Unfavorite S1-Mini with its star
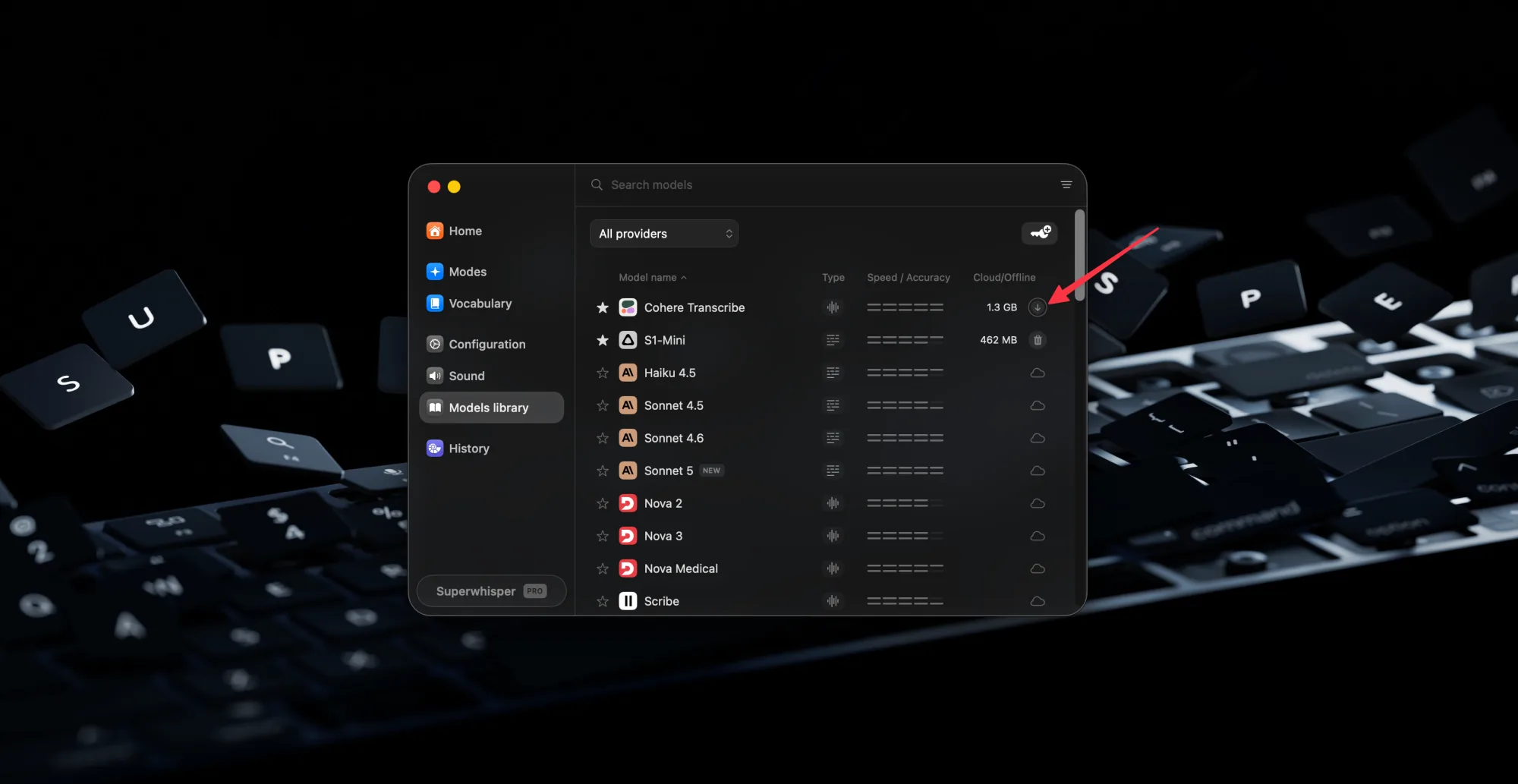 (x=603, y=340)
